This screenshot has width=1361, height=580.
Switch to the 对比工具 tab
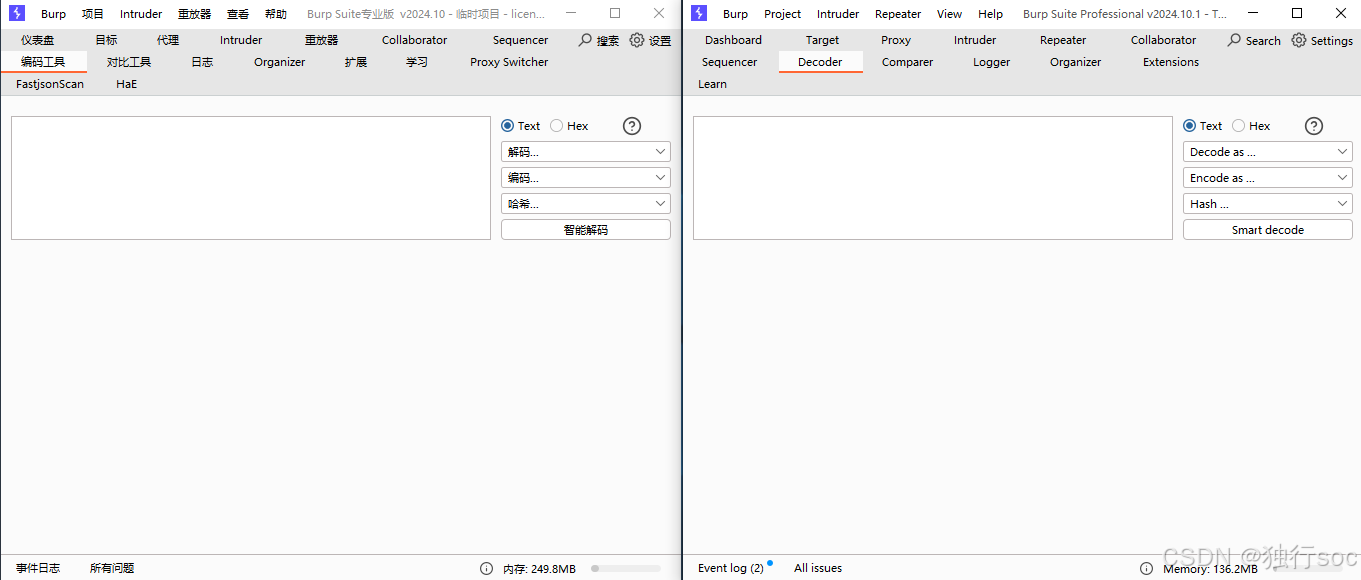[x=129, y=62]
